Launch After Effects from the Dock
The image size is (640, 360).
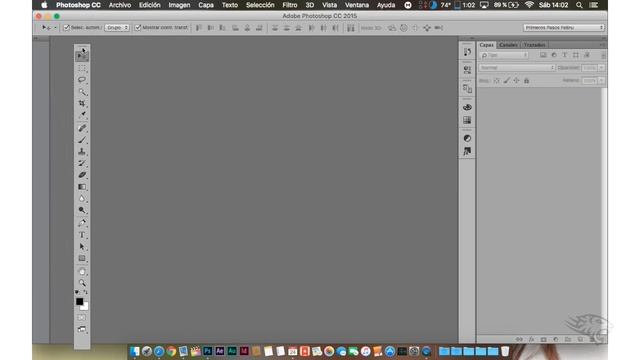[220, 351]
